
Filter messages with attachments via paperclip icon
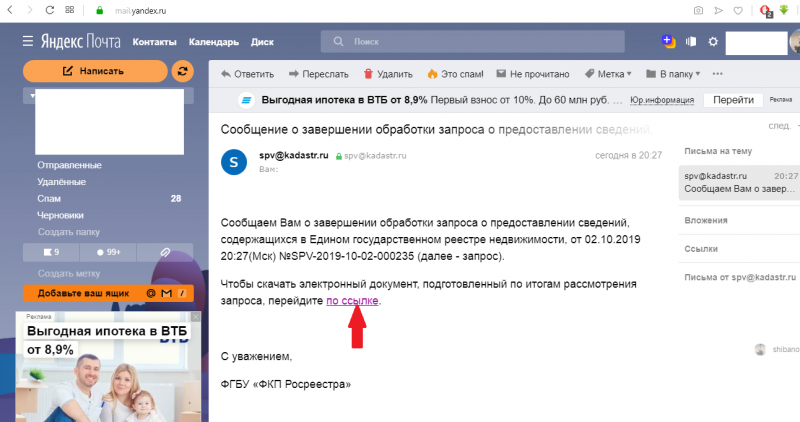coord(165,251)
